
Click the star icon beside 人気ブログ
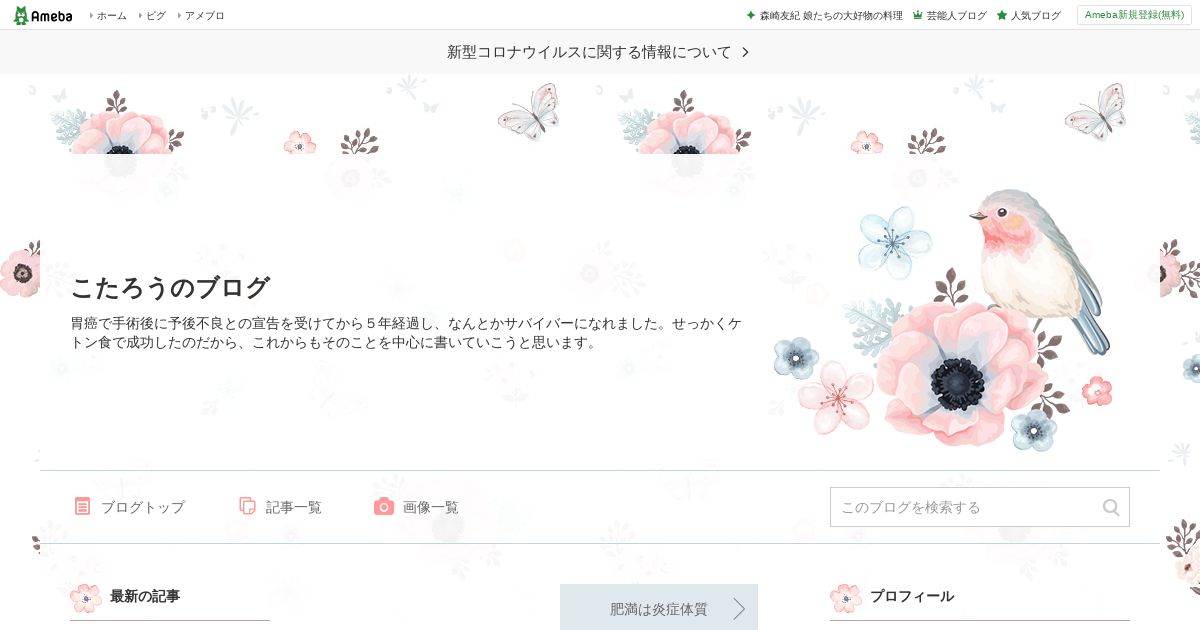1001,15
